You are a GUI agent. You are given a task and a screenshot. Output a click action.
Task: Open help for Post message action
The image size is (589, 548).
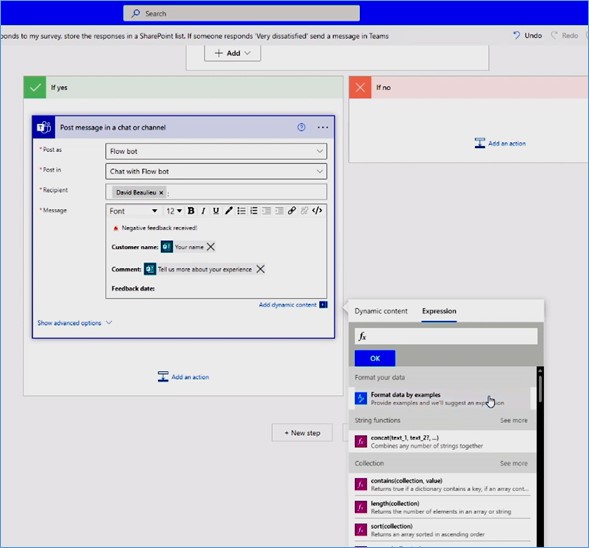[x=301, y=127]
